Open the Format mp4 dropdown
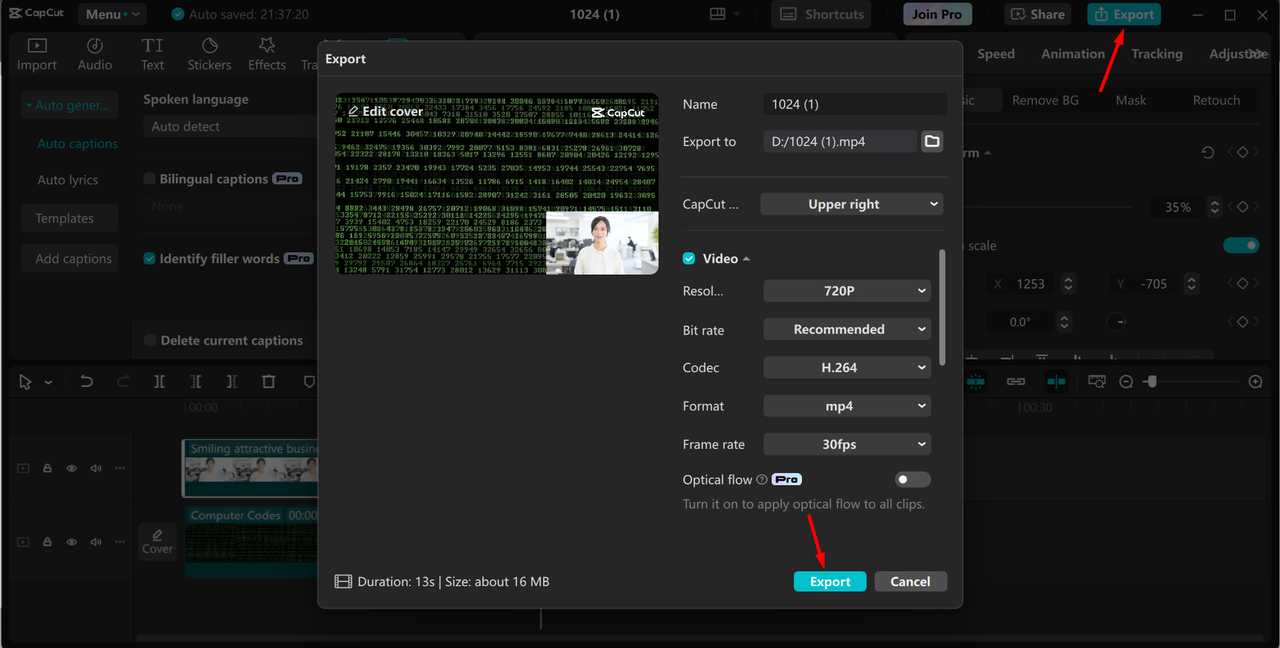Image resolution: width=1280 pixels, height=648 pixels. click(847, 406)
